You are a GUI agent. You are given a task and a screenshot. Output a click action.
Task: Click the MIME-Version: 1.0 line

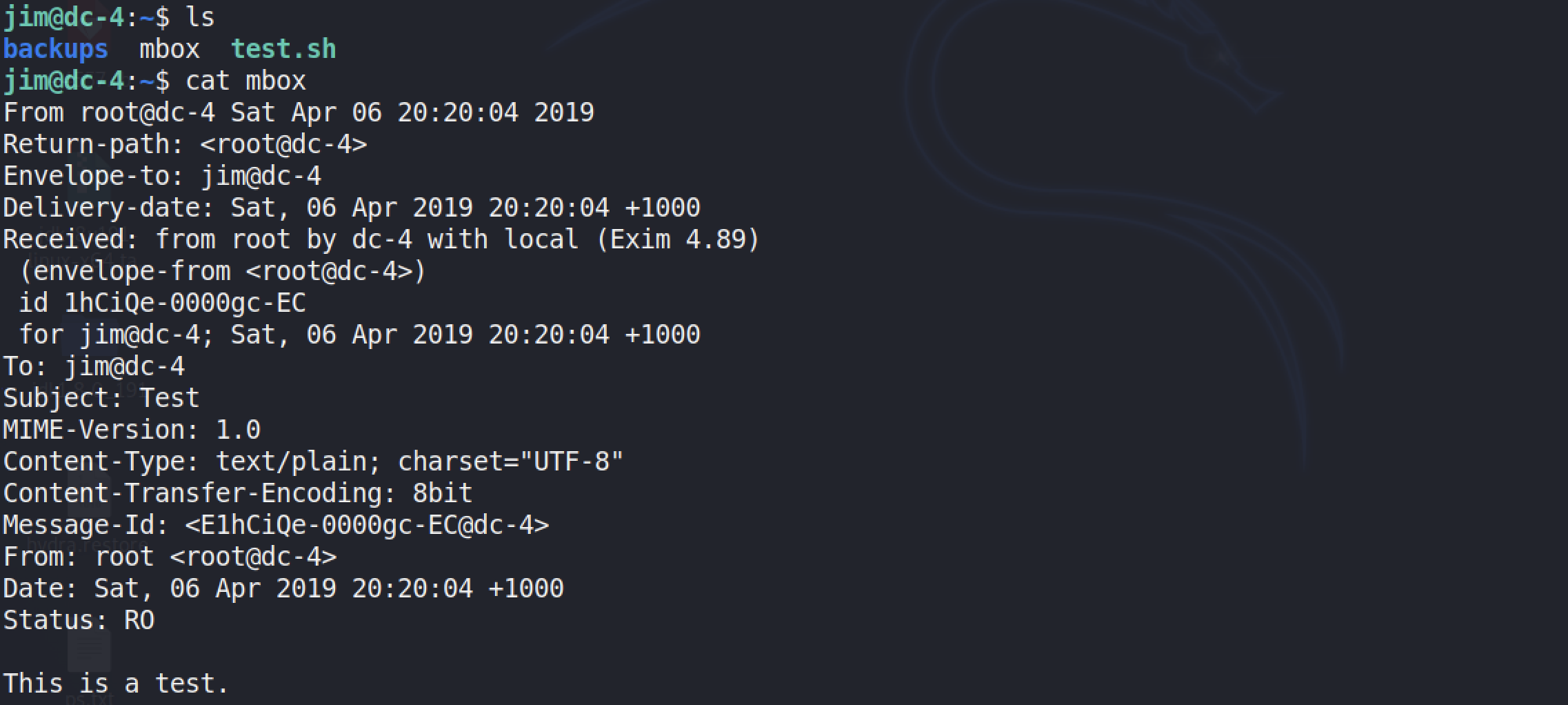[x=132, y=430]
